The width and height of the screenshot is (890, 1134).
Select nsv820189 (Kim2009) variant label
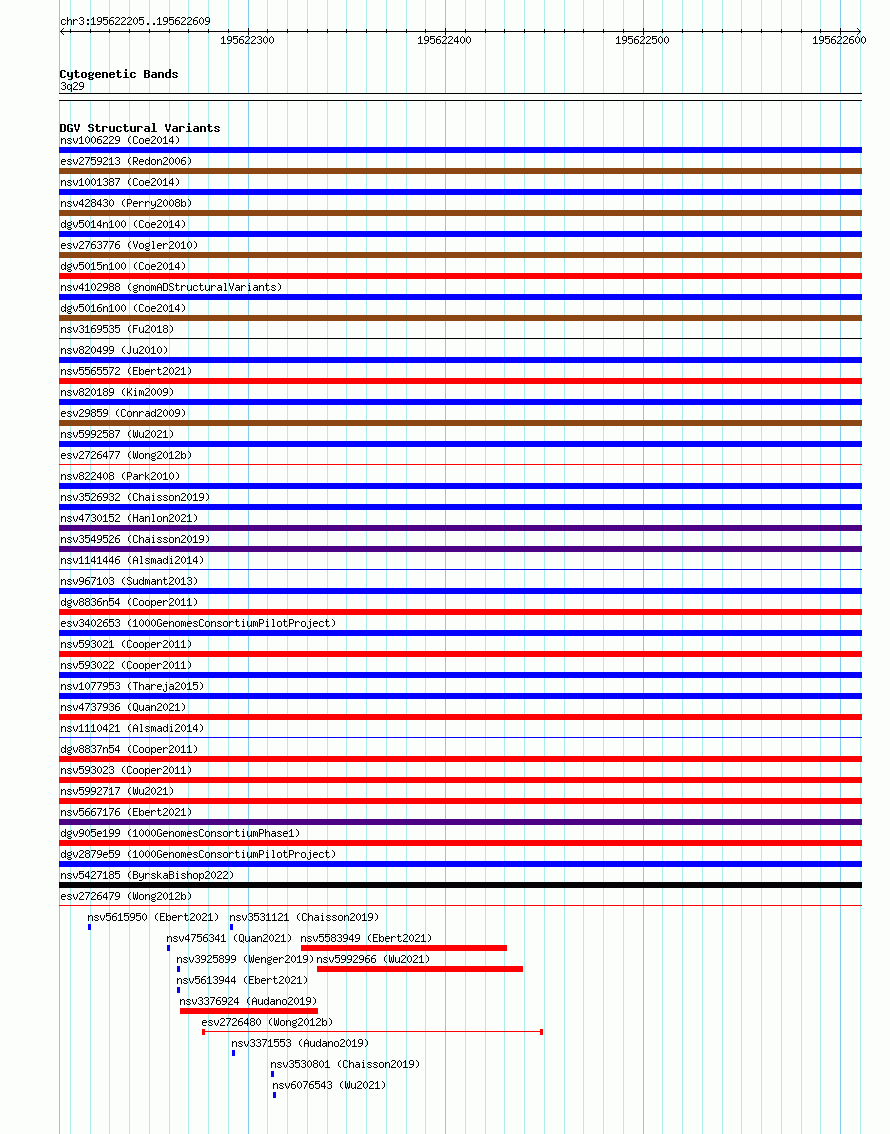click(117, 392)
